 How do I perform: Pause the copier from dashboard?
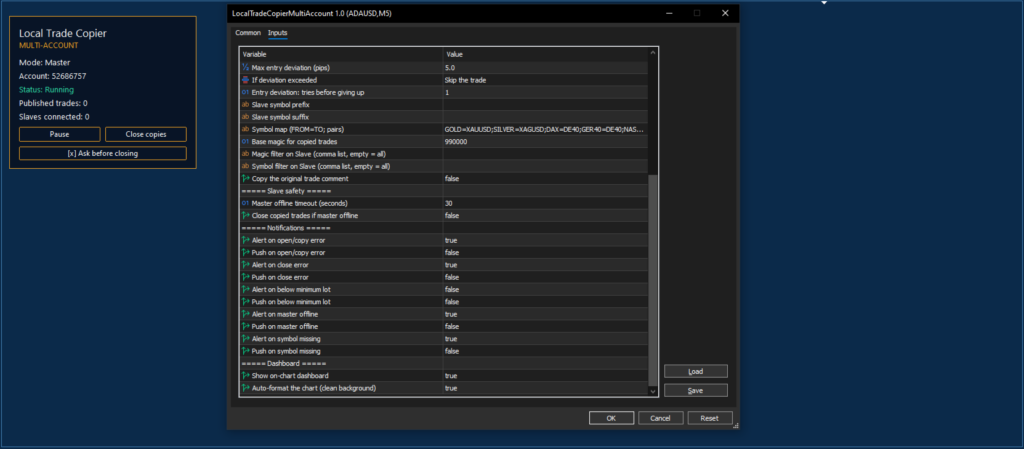point(59,134)
